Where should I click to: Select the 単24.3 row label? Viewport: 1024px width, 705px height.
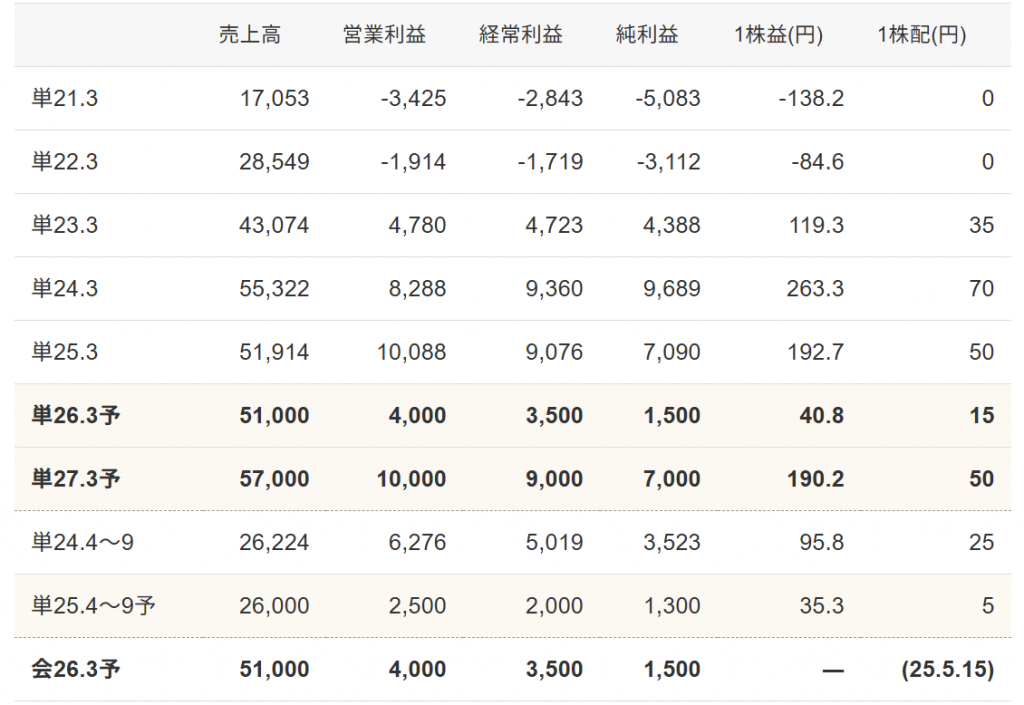tap(65, 289)
